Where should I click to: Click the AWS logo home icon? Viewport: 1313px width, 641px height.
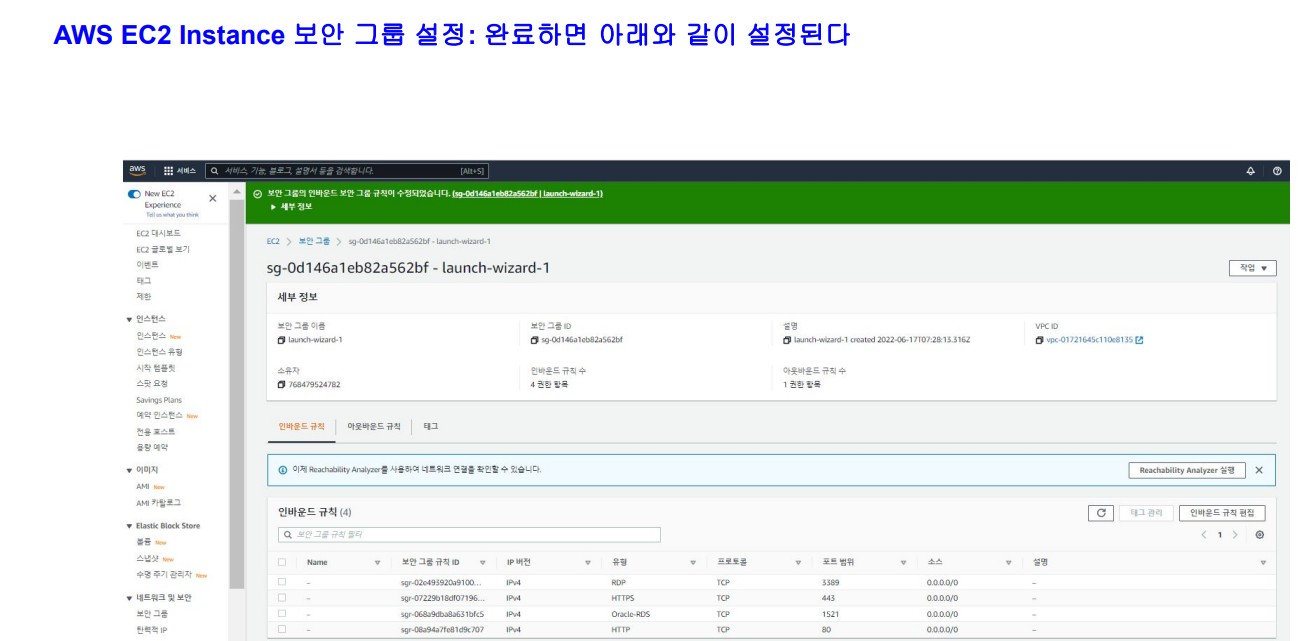tap(137, 170)
